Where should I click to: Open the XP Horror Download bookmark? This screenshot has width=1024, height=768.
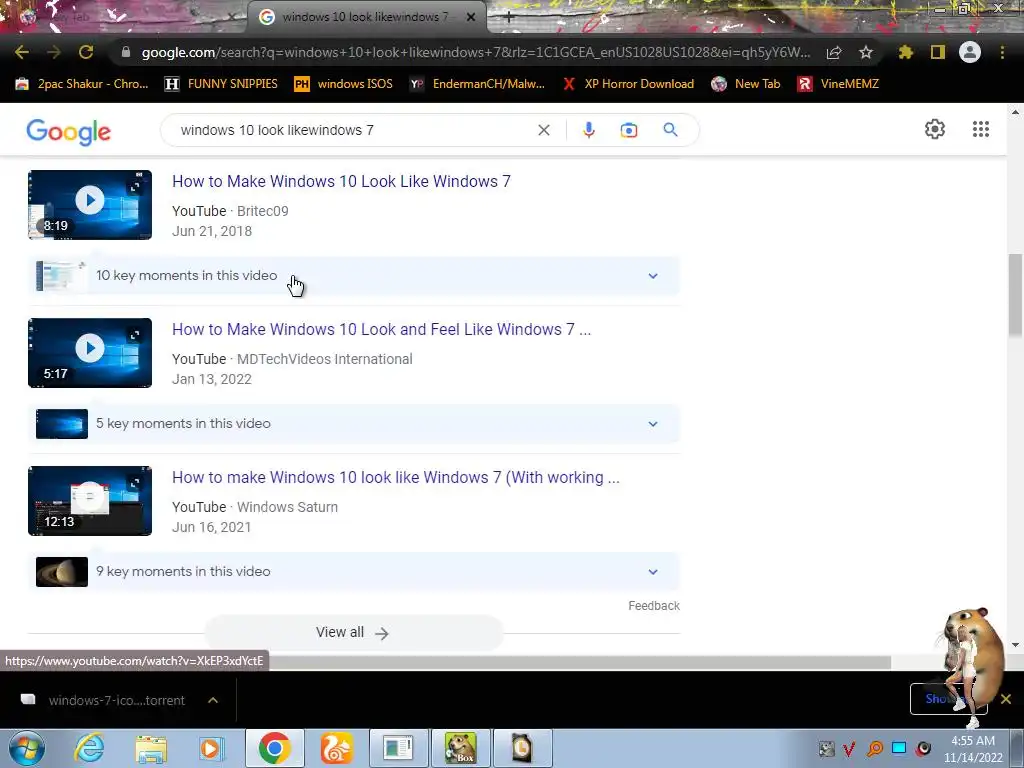click(629, 84)
